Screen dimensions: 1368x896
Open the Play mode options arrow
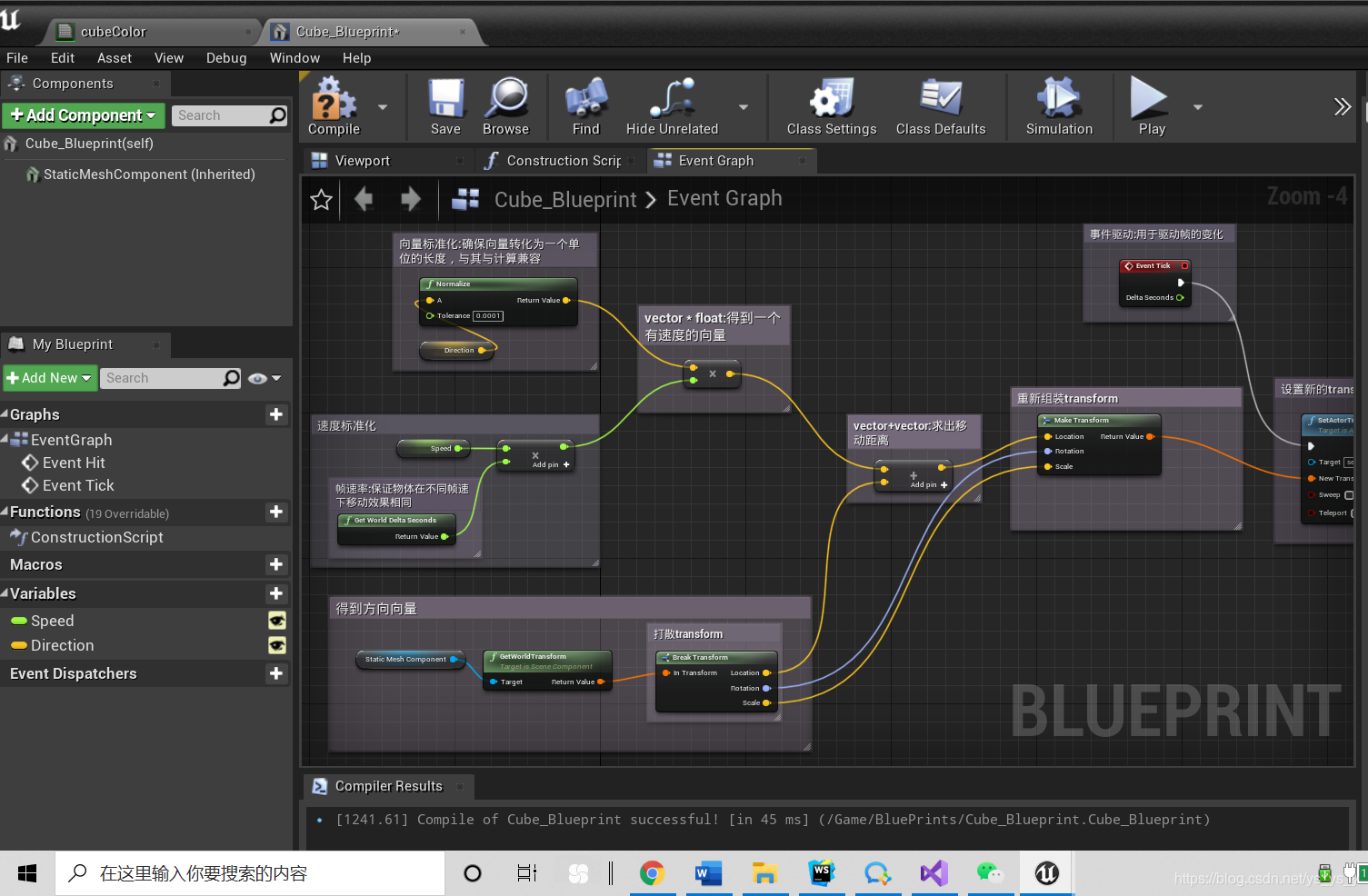pos(1197,105)
